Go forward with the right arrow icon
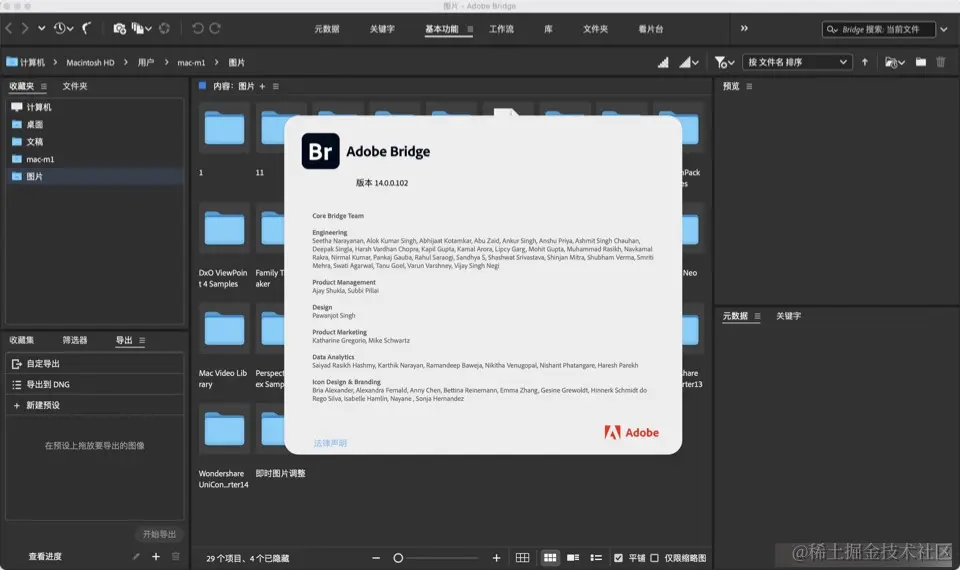Viewport: 960px width, 570px height. pos(25,28)
